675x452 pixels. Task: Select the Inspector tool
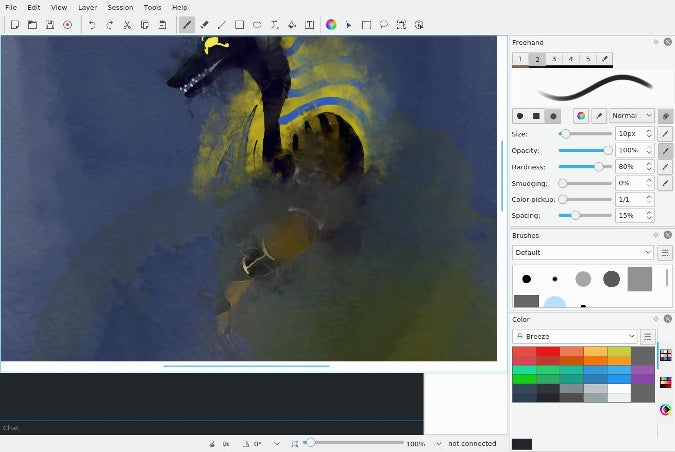pos(419,25)
